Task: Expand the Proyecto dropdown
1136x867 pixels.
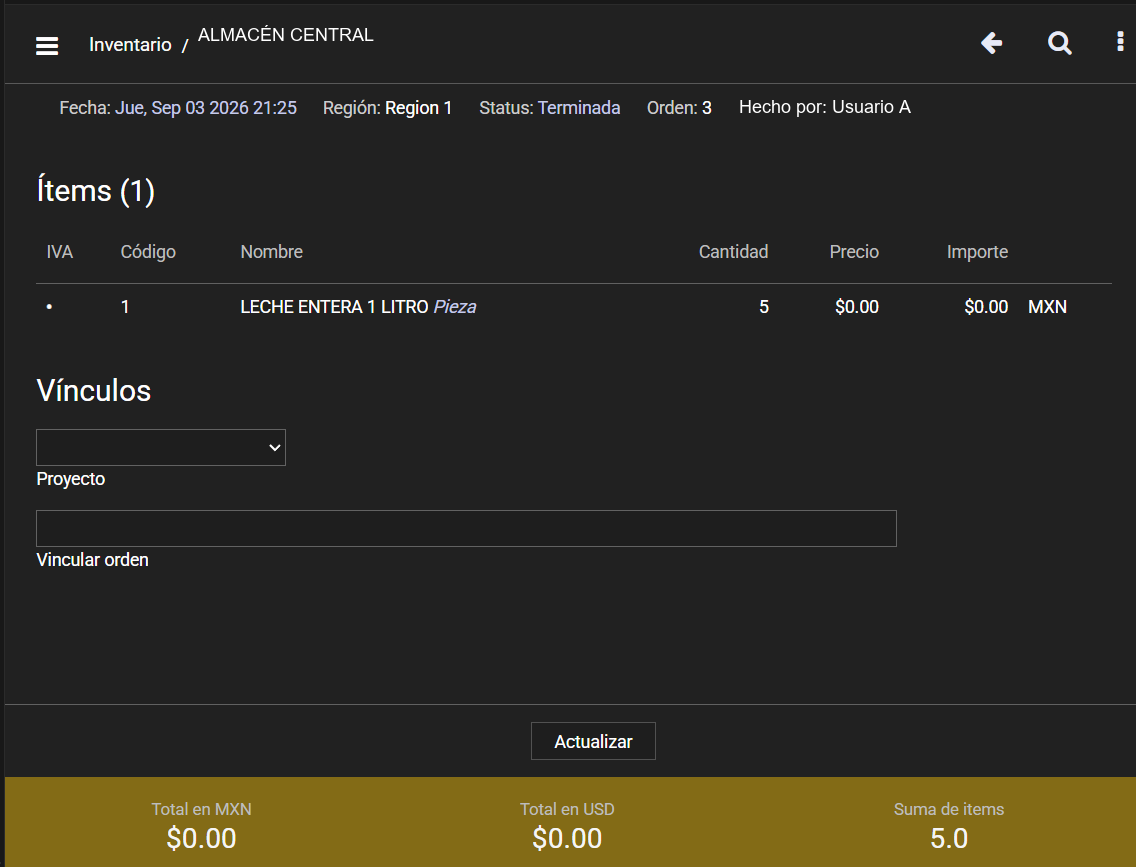Action: pyautogui.click(x=161, y=448)
